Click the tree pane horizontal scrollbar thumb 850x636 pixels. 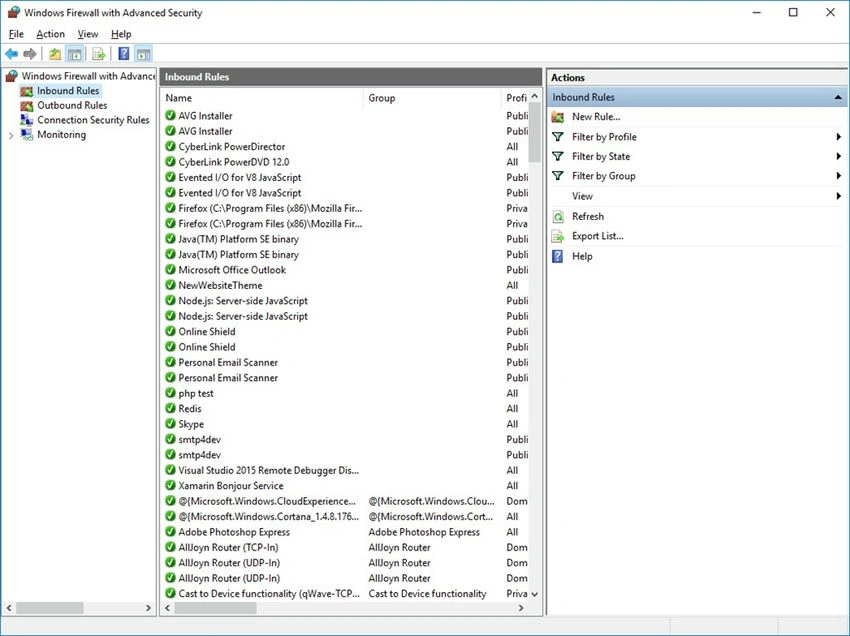coord(50,608)
